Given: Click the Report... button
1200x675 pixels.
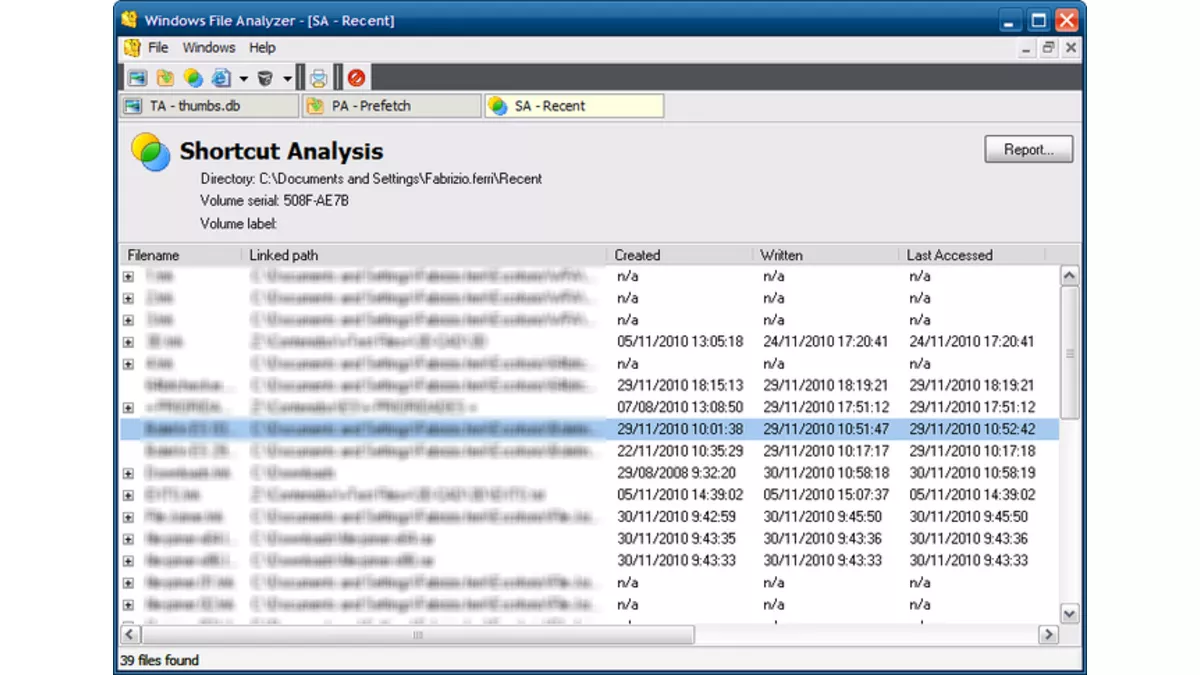Looking at the screenshot, I should tap(1028, 150).
